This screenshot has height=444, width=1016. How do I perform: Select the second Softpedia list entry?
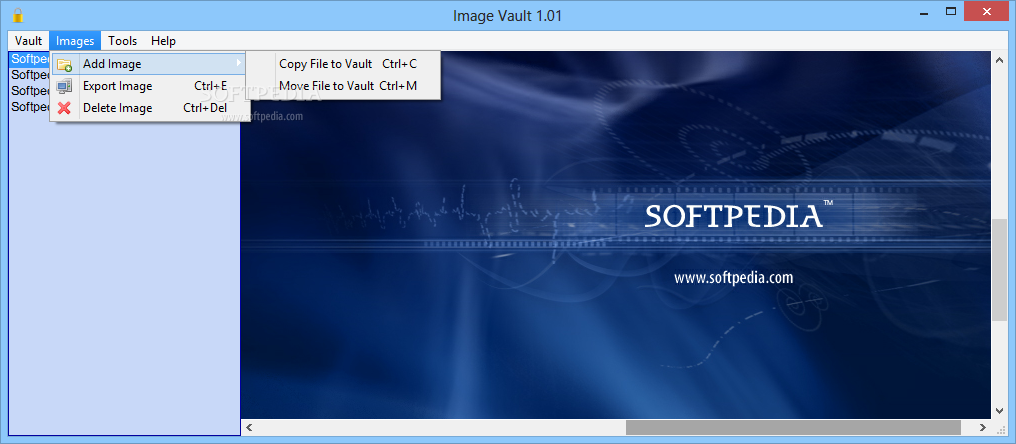[x=30, y=75]
